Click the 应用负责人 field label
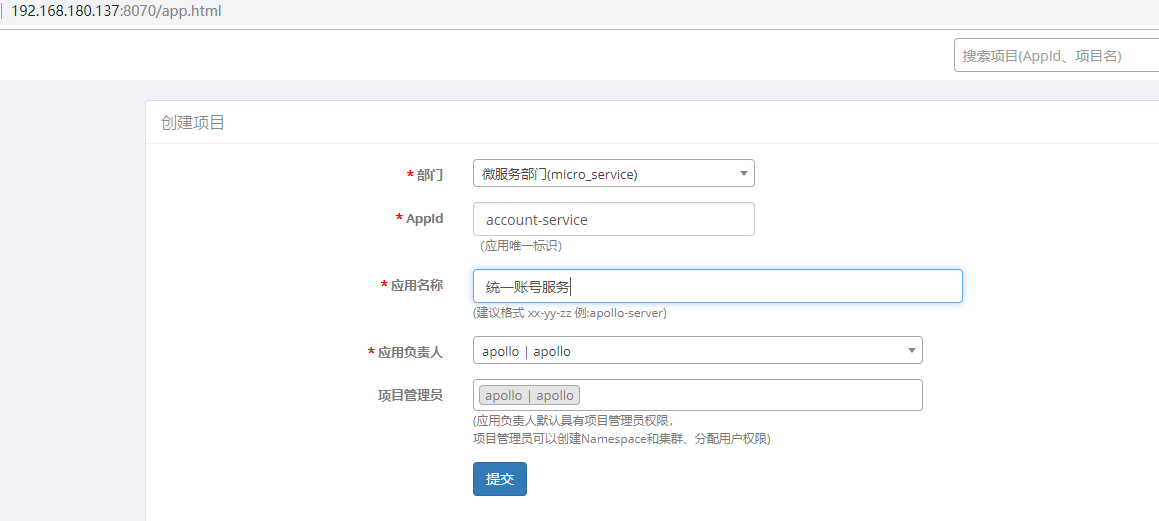 (x=410, y=352)
